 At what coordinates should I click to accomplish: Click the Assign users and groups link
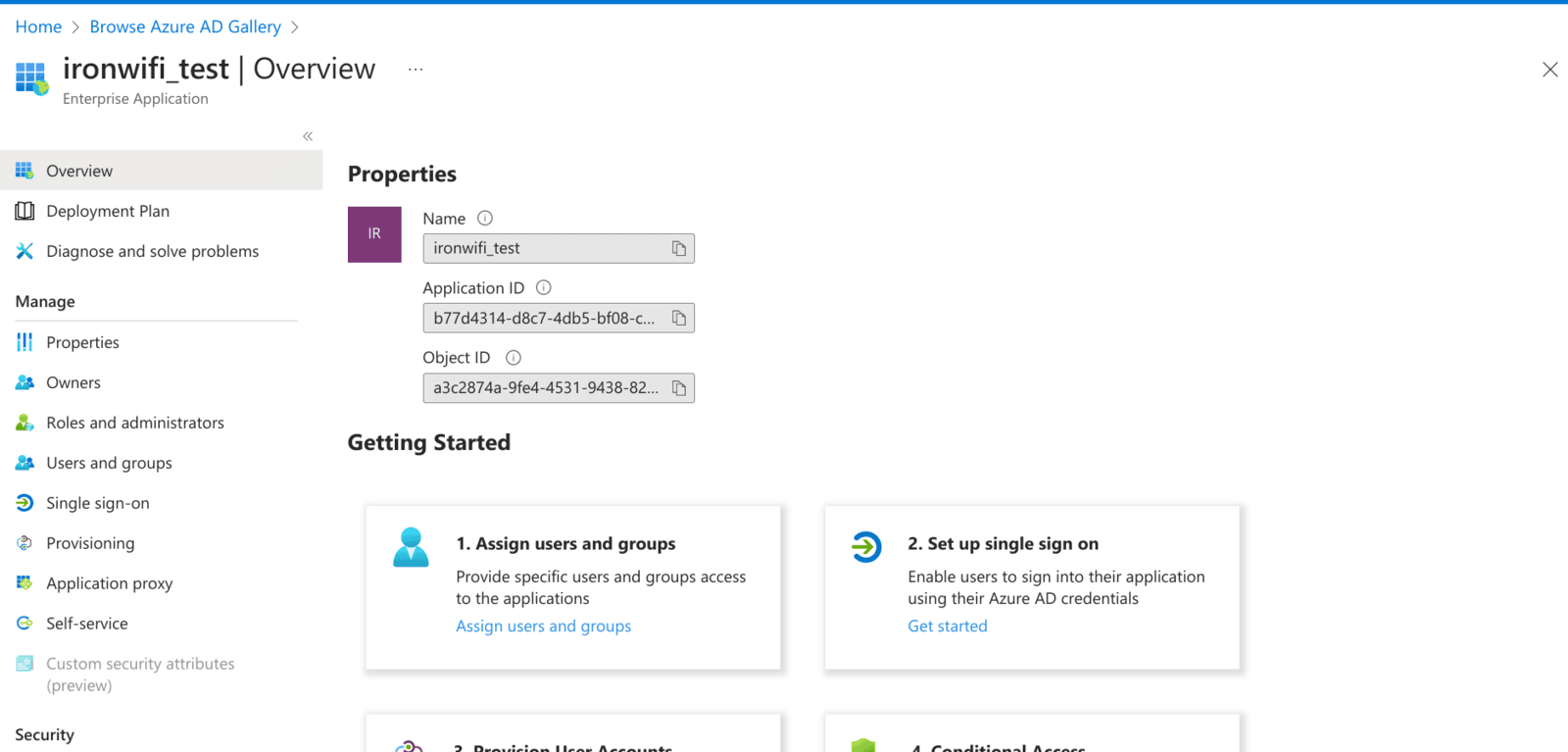tap(544, 626)
